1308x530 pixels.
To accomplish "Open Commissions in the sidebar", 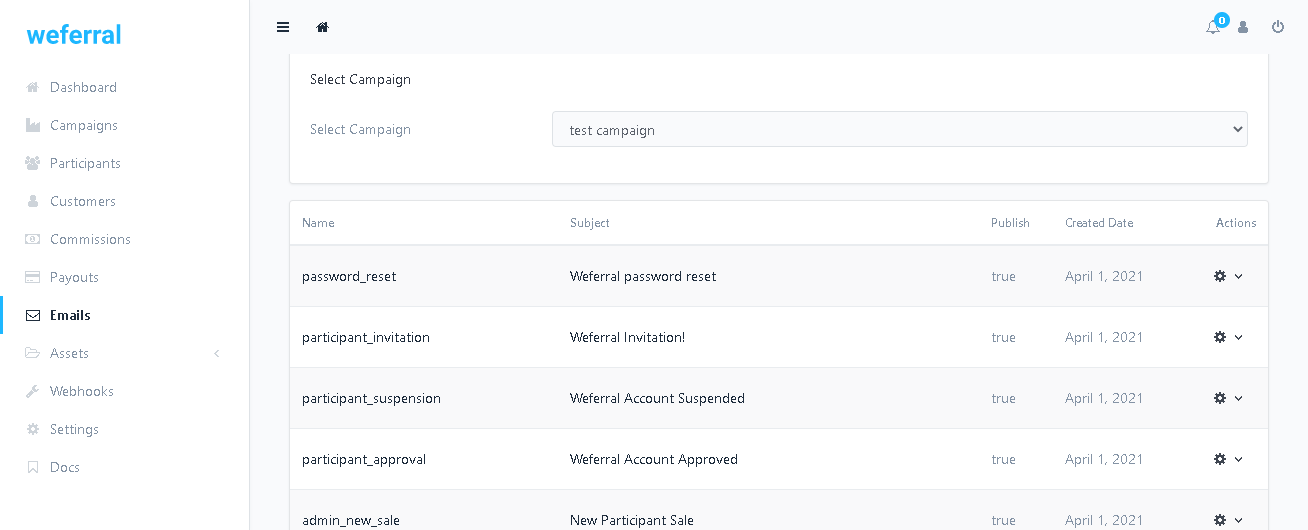I will pyautogui.click(x=90, y=239).
